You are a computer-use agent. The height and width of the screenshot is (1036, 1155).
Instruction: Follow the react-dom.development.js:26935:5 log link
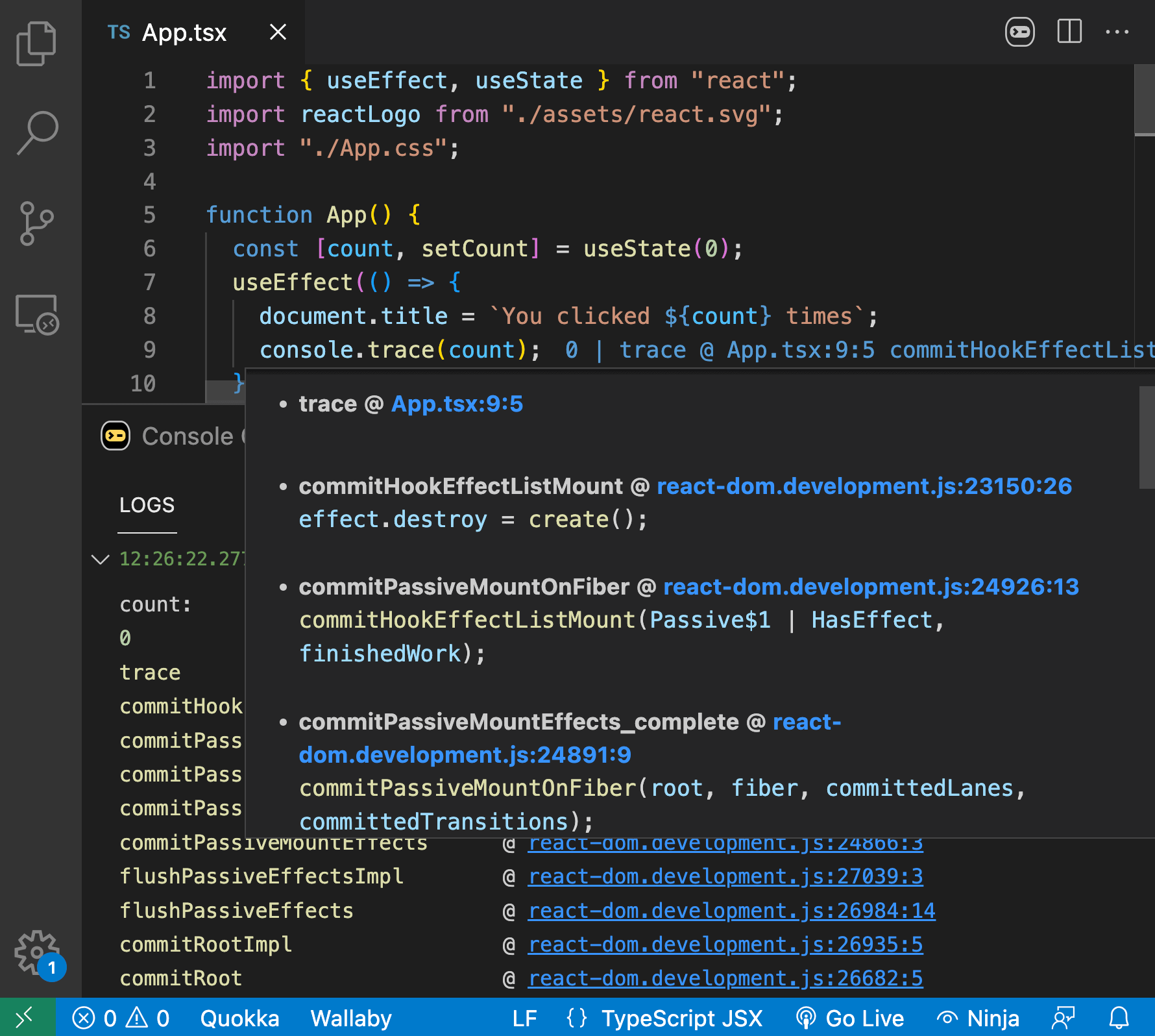[725, 944]
